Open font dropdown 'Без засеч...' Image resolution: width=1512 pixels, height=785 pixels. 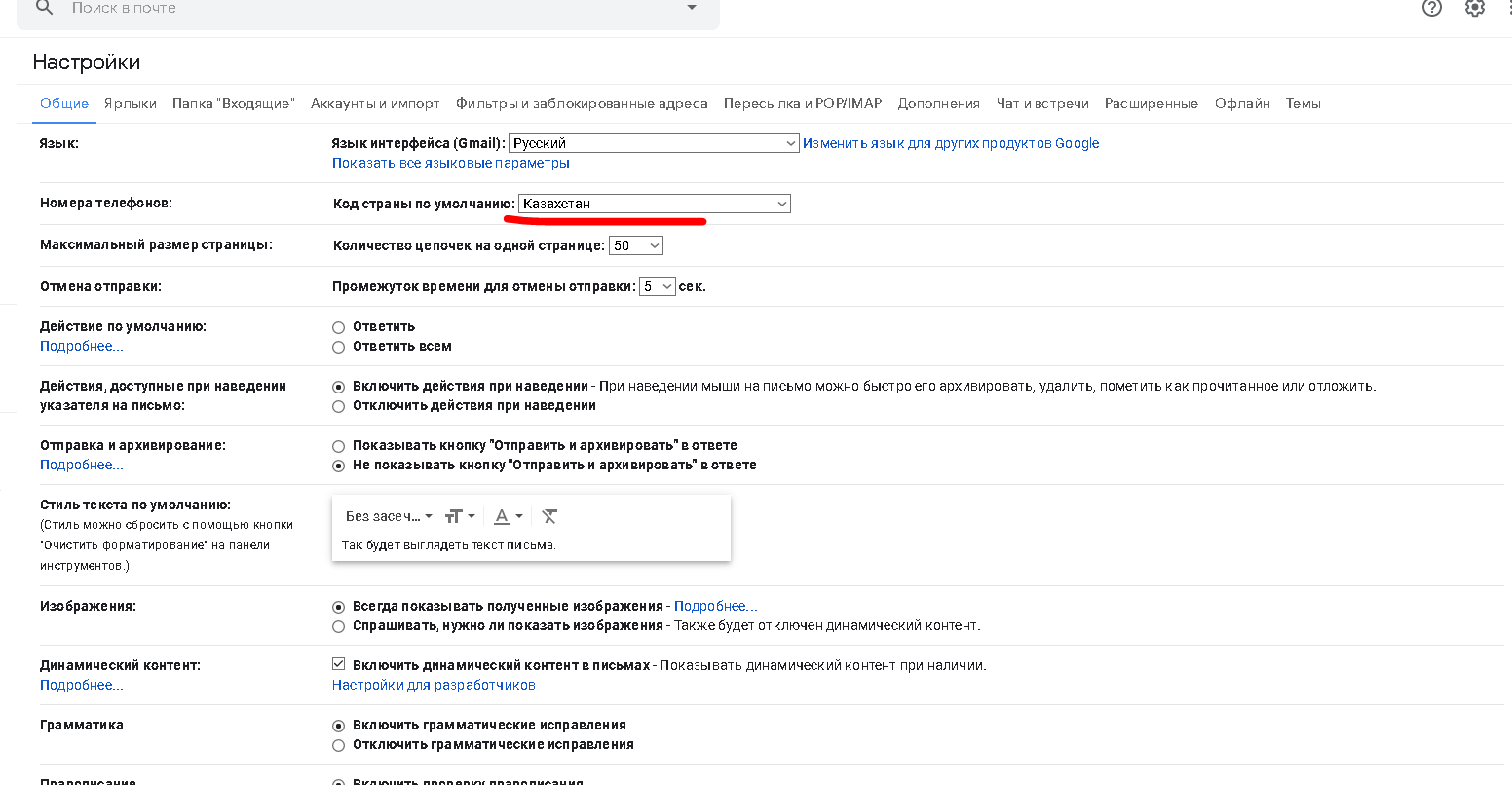click(389, 516)
